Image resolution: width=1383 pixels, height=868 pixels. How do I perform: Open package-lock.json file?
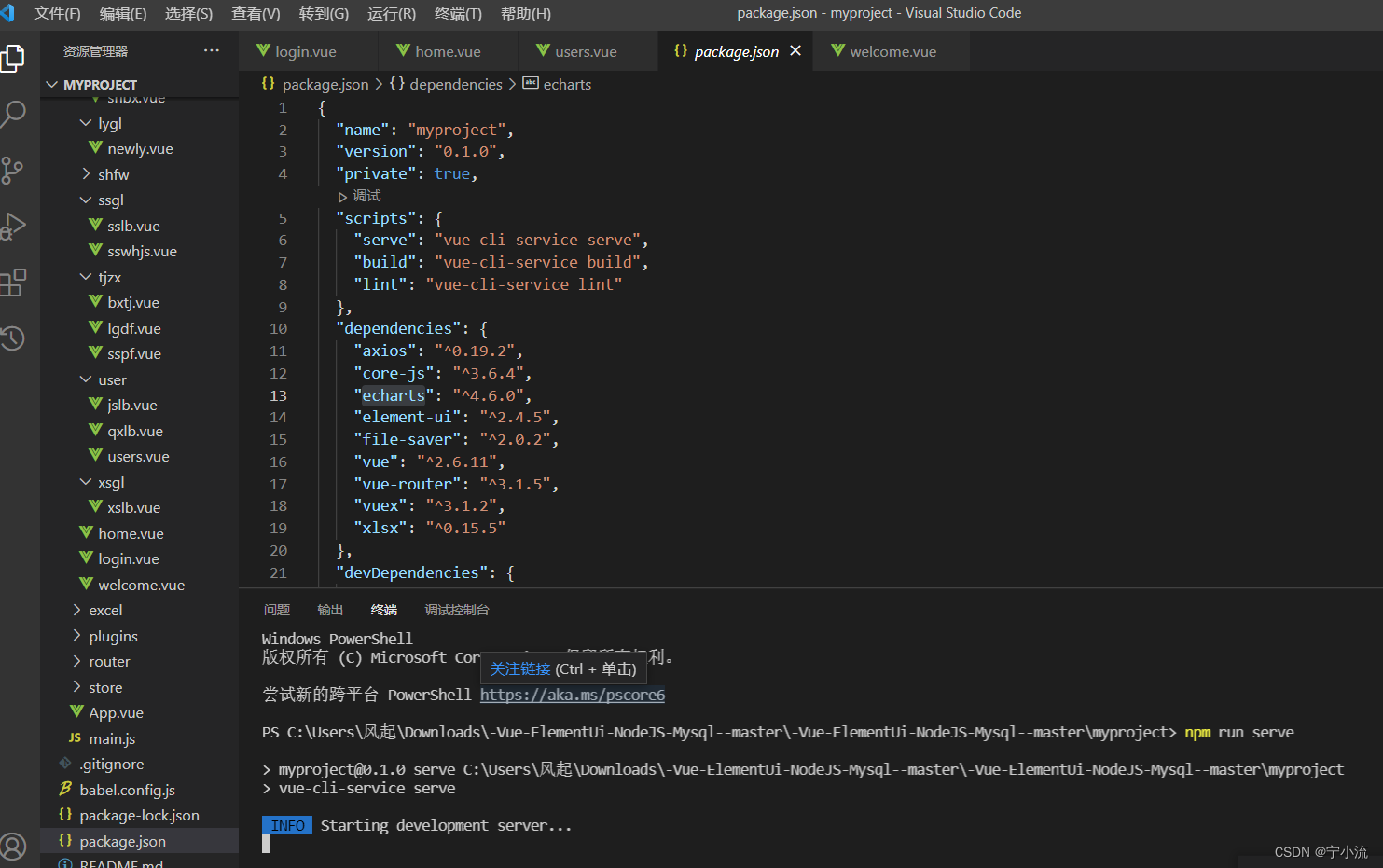tap(140, 815)
